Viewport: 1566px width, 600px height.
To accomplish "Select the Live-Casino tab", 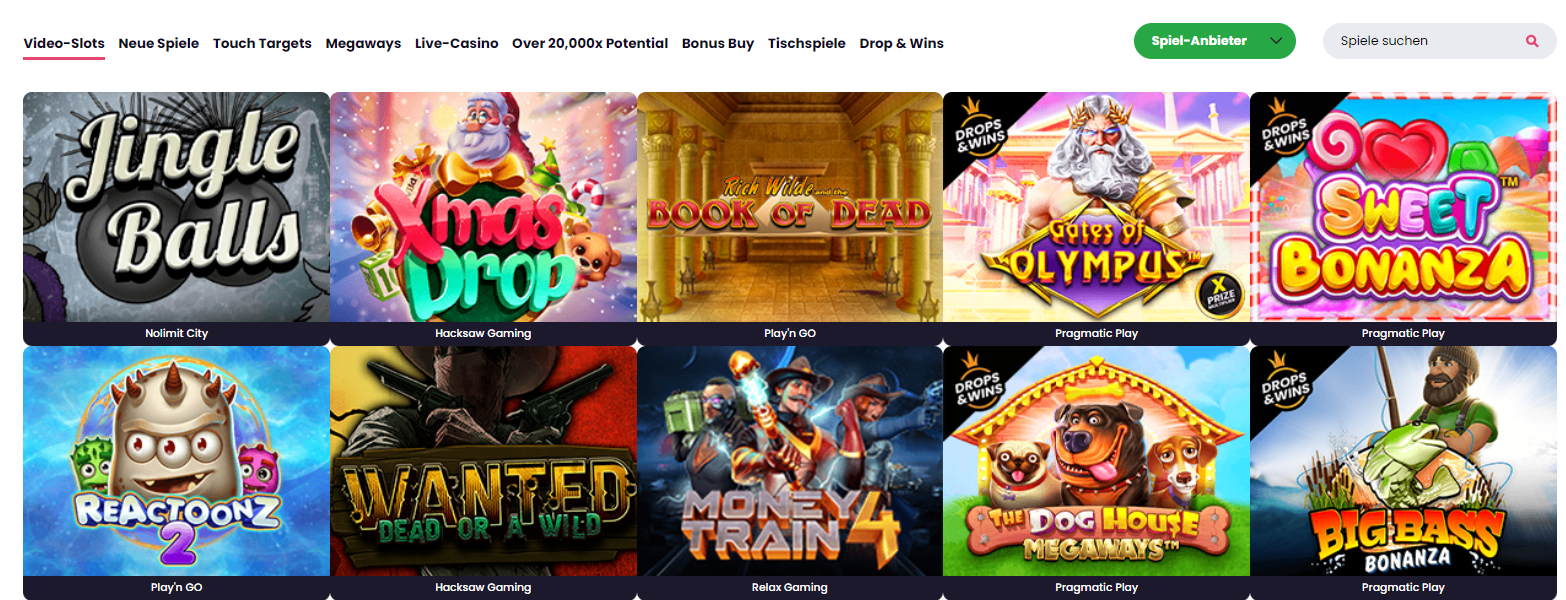I will 456,43.
